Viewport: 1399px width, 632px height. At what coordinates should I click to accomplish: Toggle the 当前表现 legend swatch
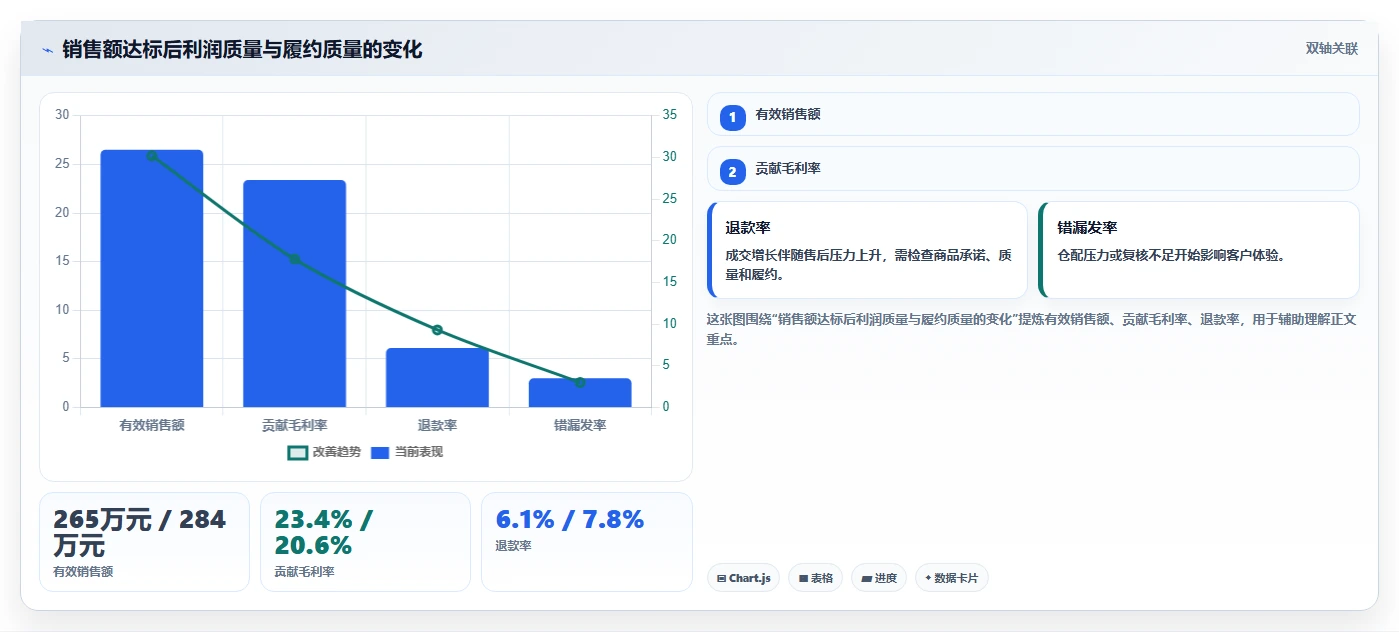[379, 452]
